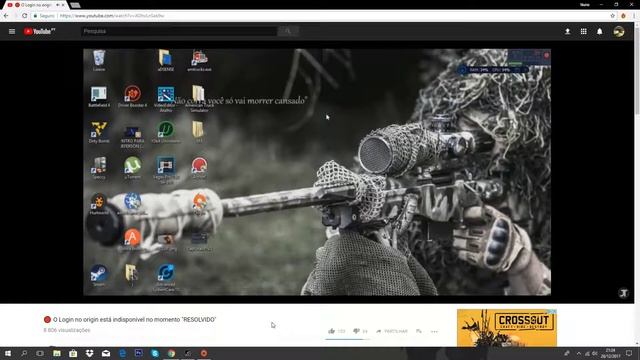Open the three-dot more actions menu
The image size is (640, 360).
[x=434, y=331]
